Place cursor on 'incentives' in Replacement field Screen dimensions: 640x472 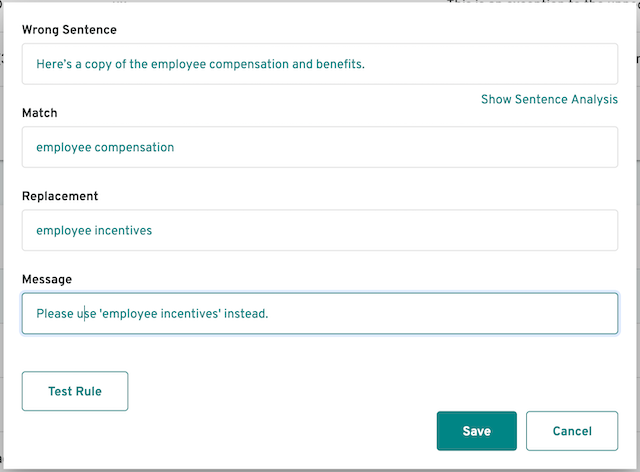click(123, 230)
